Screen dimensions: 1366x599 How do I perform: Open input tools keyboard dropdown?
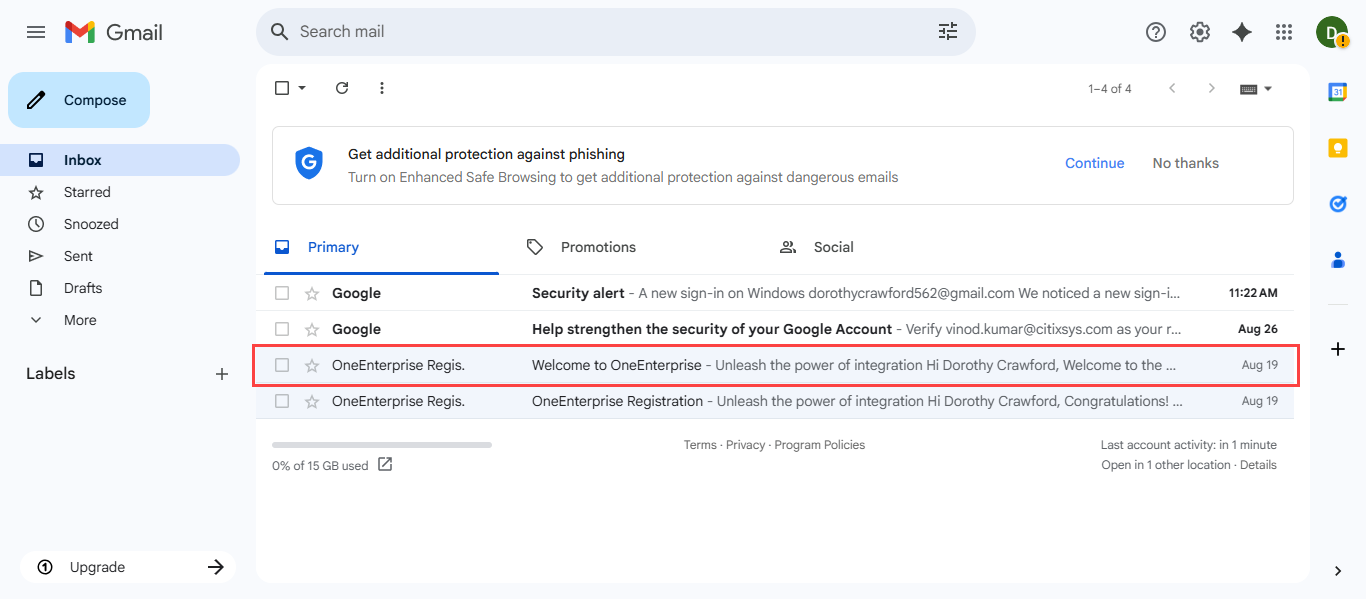click(x=1268, y=89)
